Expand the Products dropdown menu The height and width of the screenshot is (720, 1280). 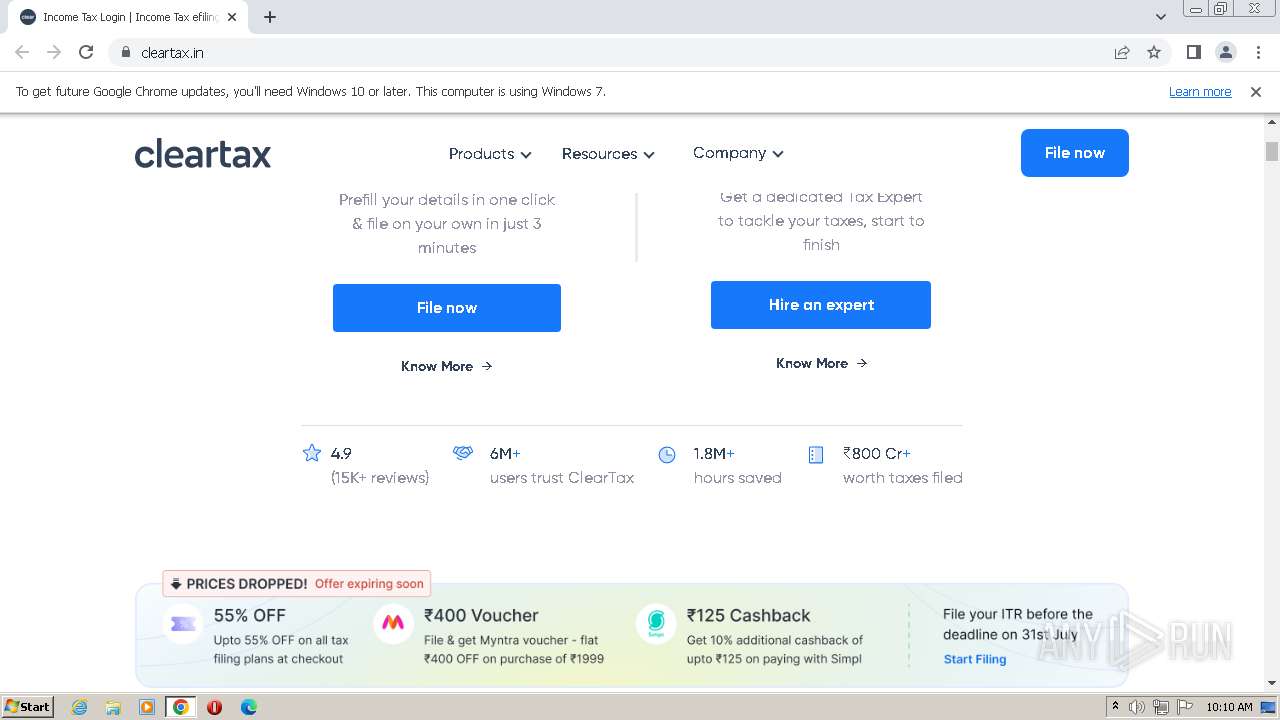coord(490,154)
